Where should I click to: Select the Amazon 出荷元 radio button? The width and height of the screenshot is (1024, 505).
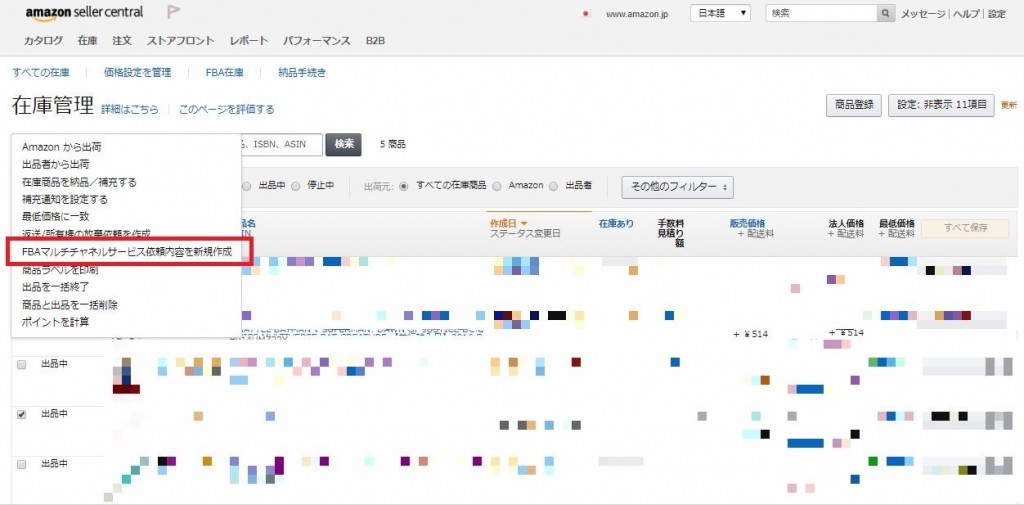[x=500, y=186]
